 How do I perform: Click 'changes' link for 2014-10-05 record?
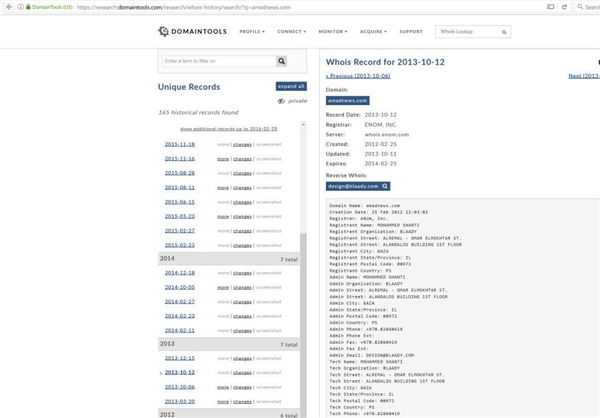[x=242, y=287]
